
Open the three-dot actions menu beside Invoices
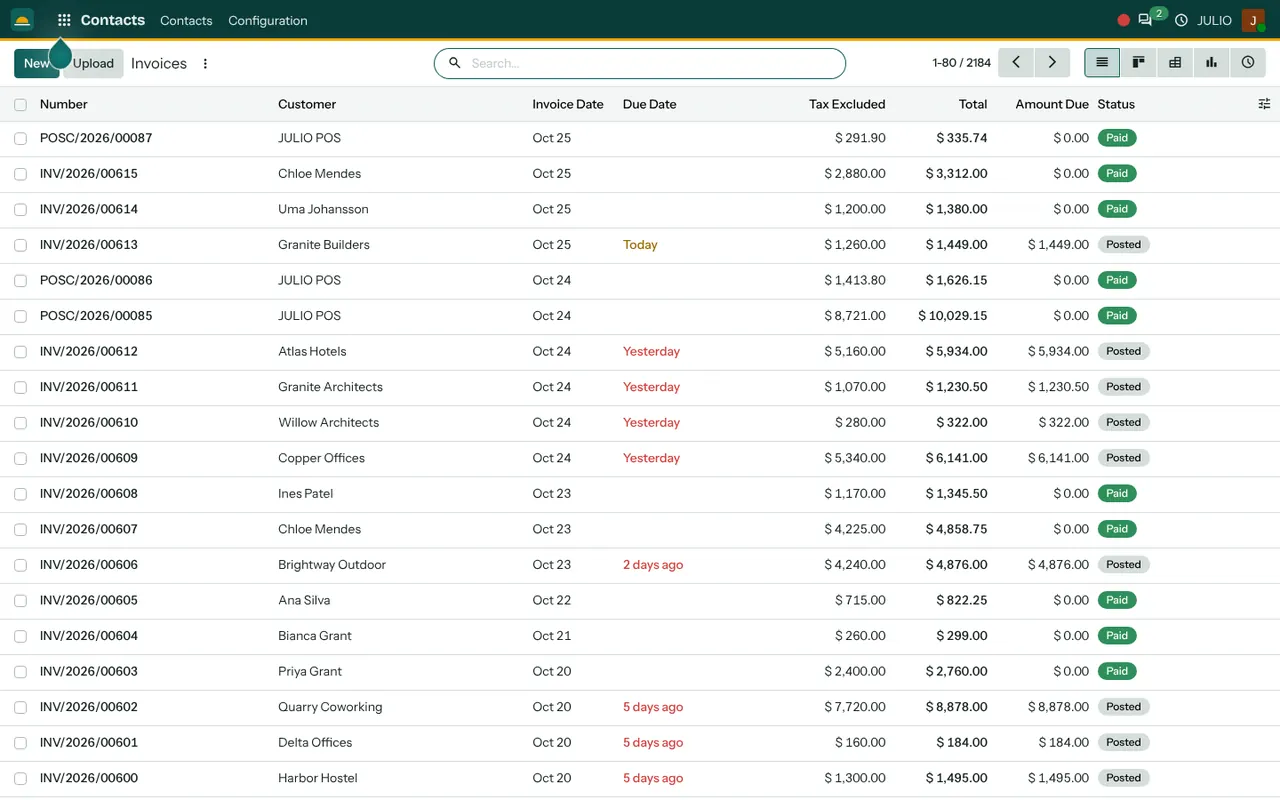205,64
